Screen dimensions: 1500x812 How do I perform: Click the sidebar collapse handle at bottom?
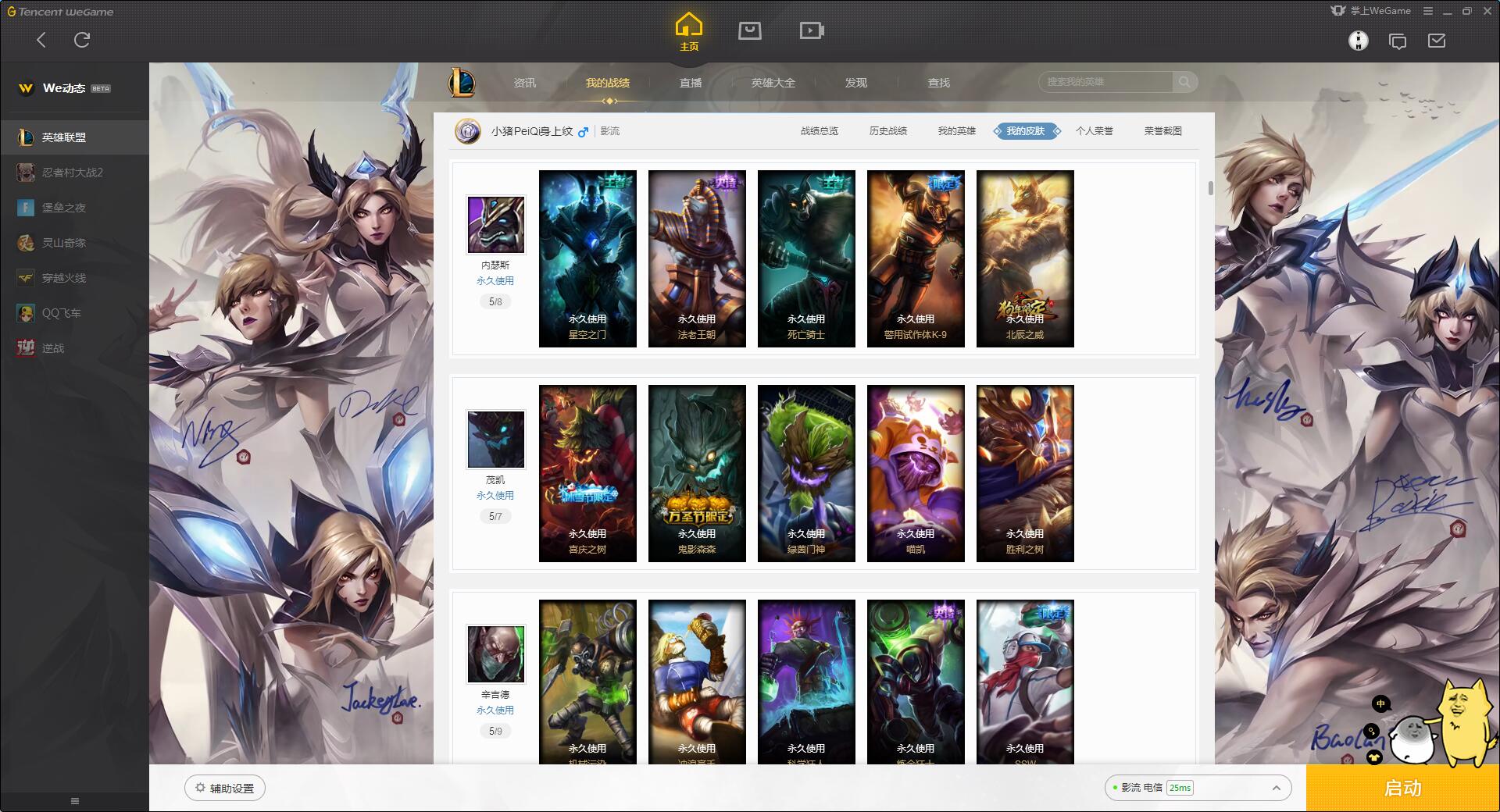[75, 801]
